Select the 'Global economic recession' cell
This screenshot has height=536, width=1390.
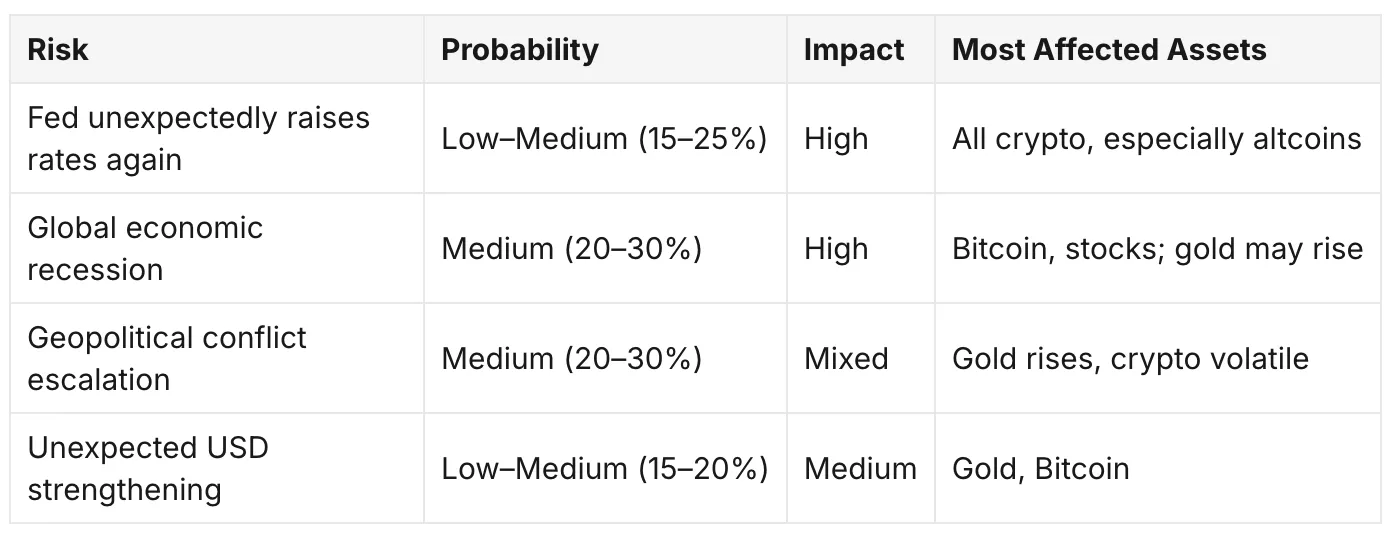[x=217, y=248]
